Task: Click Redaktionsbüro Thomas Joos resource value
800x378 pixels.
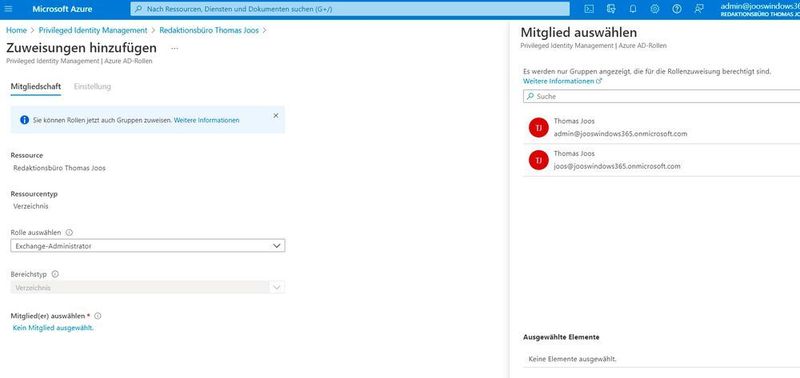Action: [x=60, y=168]
